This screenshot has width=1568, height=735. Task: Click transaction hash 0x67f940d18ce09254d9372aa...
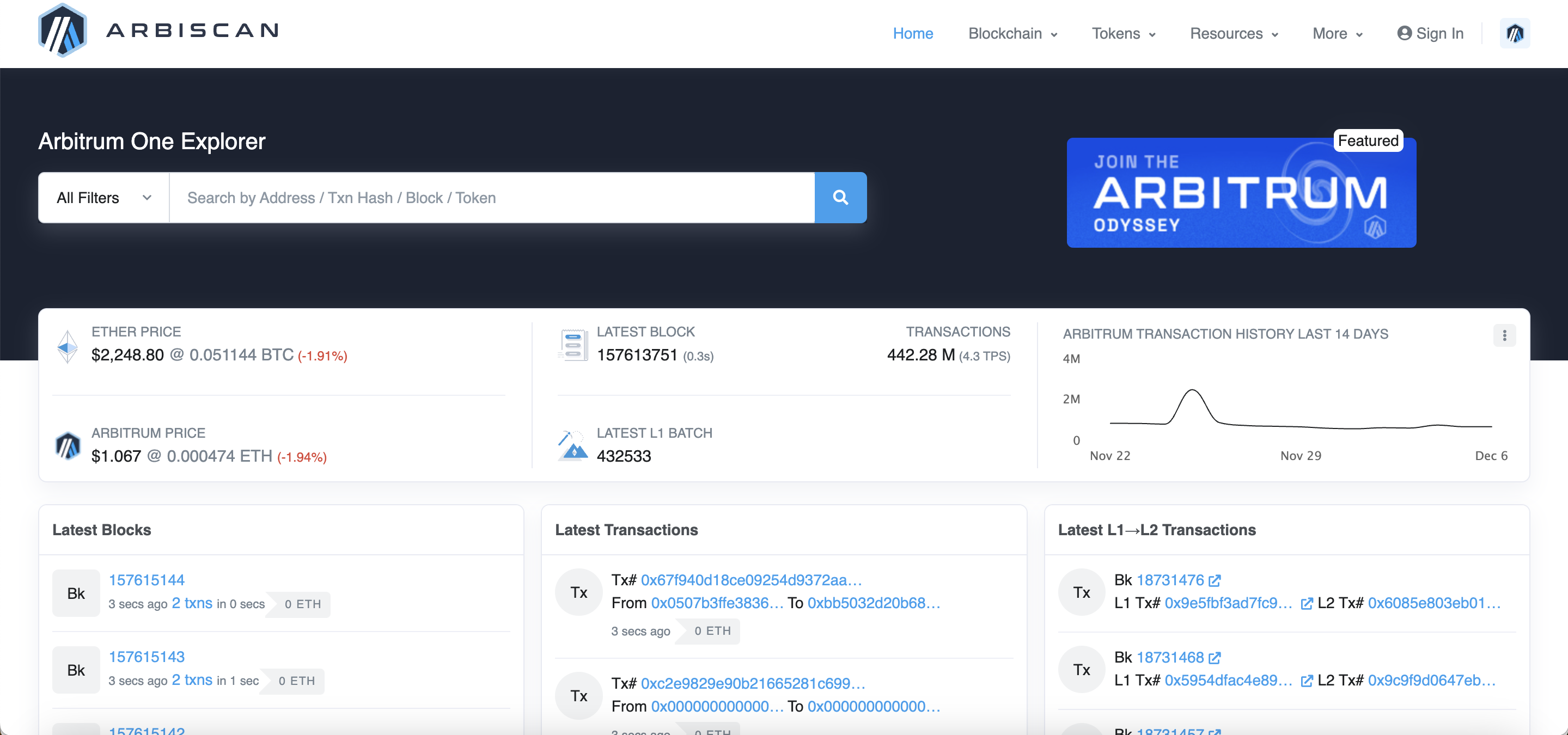[x=752, y=580]
